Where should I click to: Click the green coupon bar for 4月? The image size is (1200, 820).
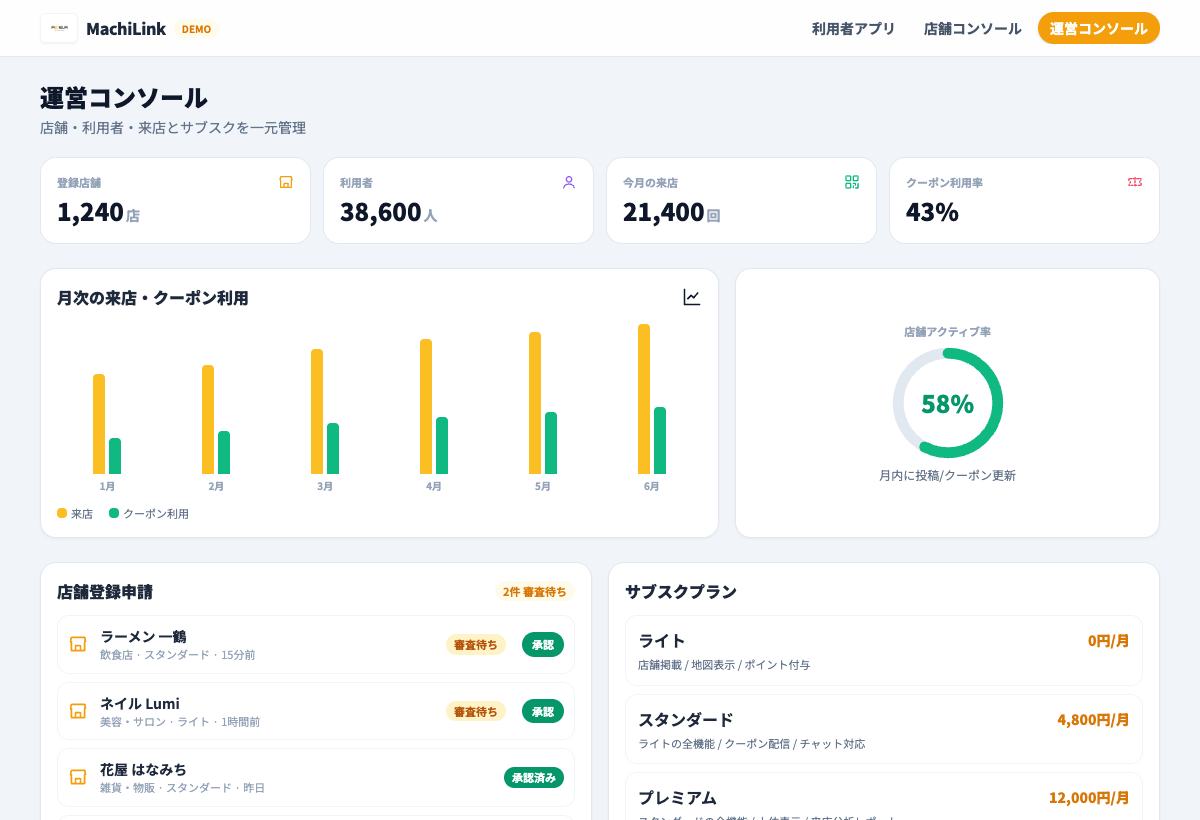[x=442, y=445]
